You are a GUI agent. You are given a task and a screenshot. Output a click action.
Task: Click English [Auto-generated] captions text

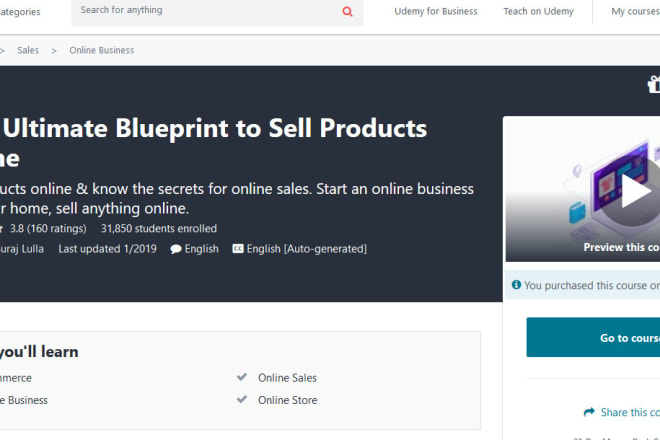point(306,249)
